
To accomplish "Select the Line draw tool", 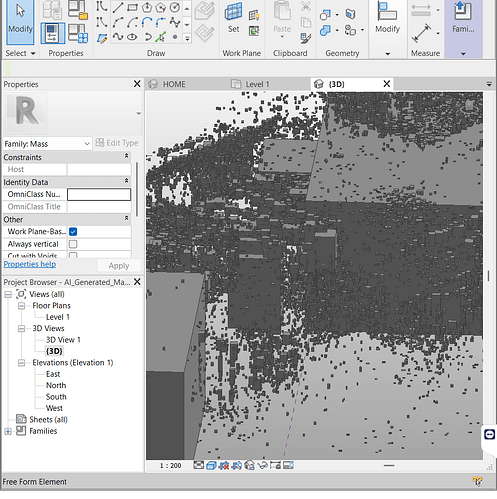I will 118,7.
